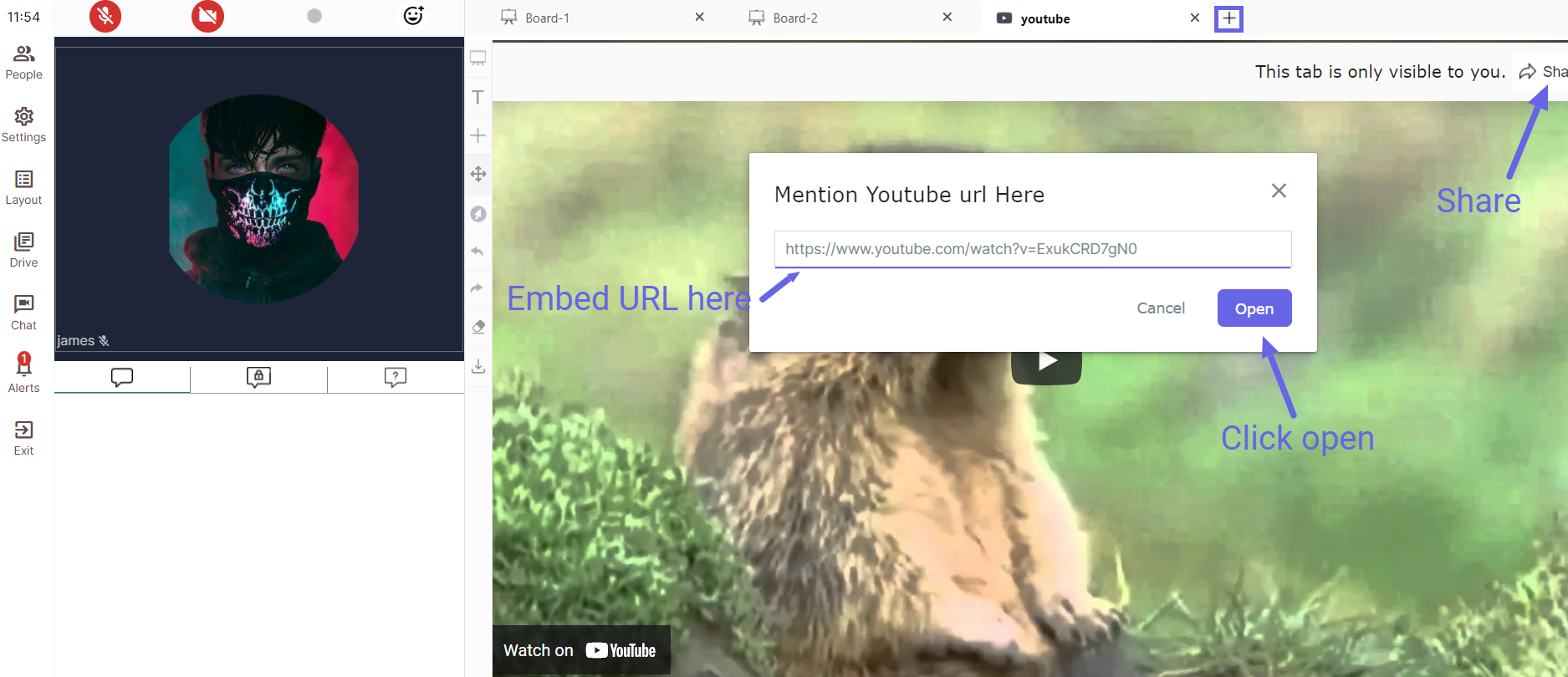Download the whiteboard with the download icon

click(478, 366)
